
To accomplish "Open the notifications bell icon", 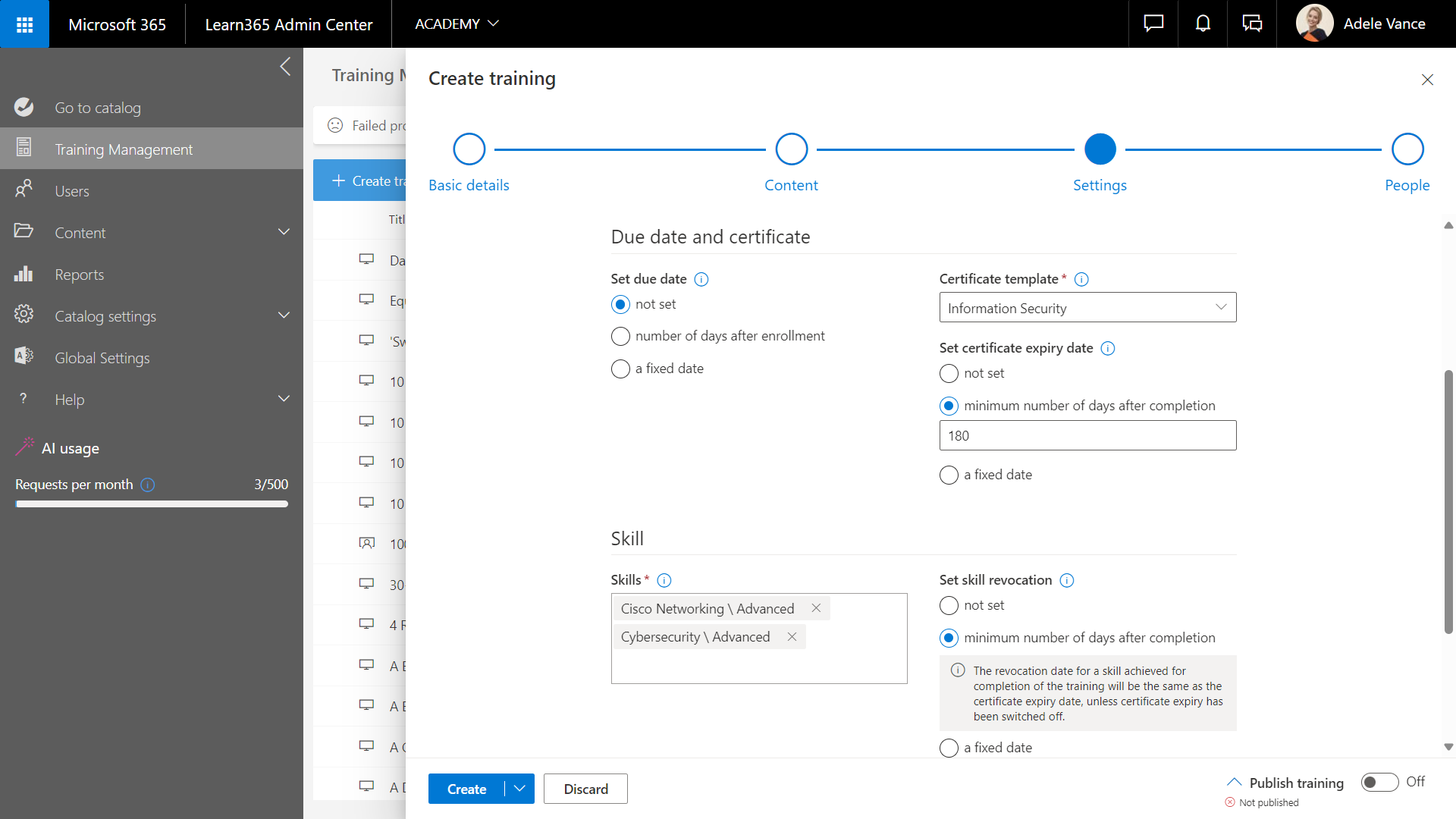I will (1203, 24).
